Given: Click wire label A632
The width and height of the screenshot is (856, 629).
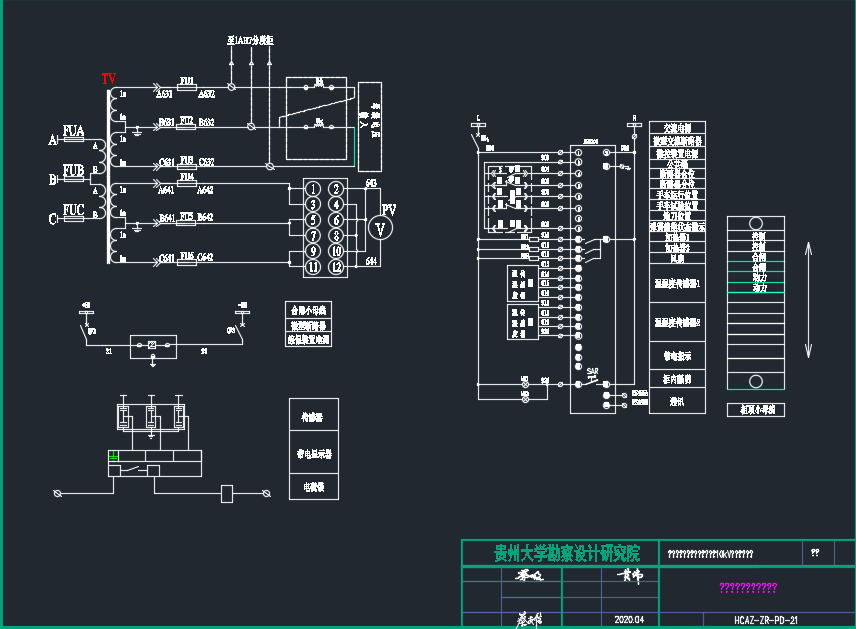Looking at the screenshot, I should click(x=206, y=94).
